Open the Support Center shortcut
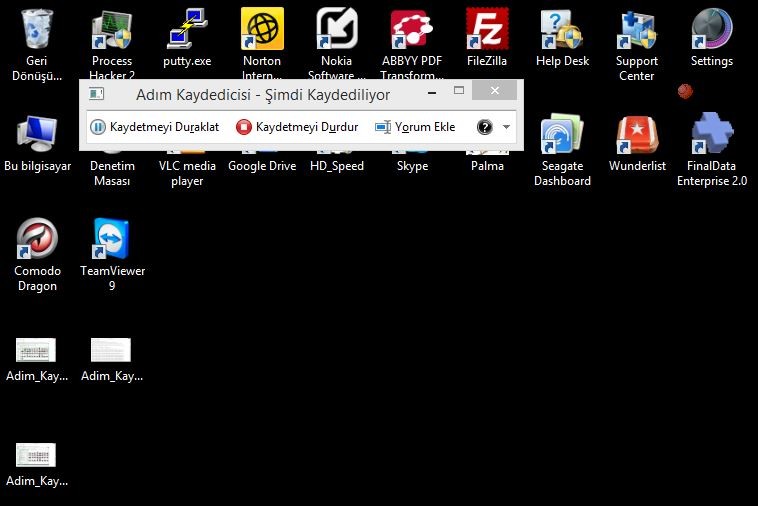The image size is (758, 506). click(x=637, y=30)
